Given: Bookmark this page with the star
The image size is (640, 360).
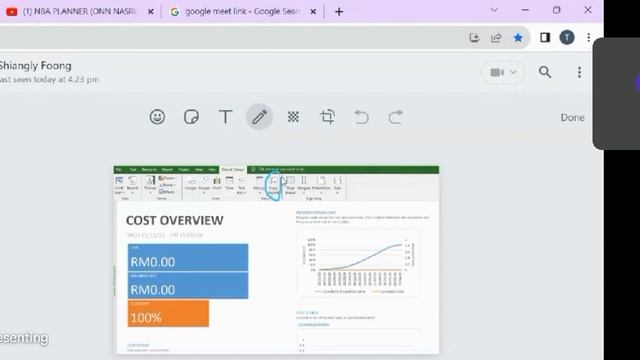Looking at the screenshot, I should point(518,38).
